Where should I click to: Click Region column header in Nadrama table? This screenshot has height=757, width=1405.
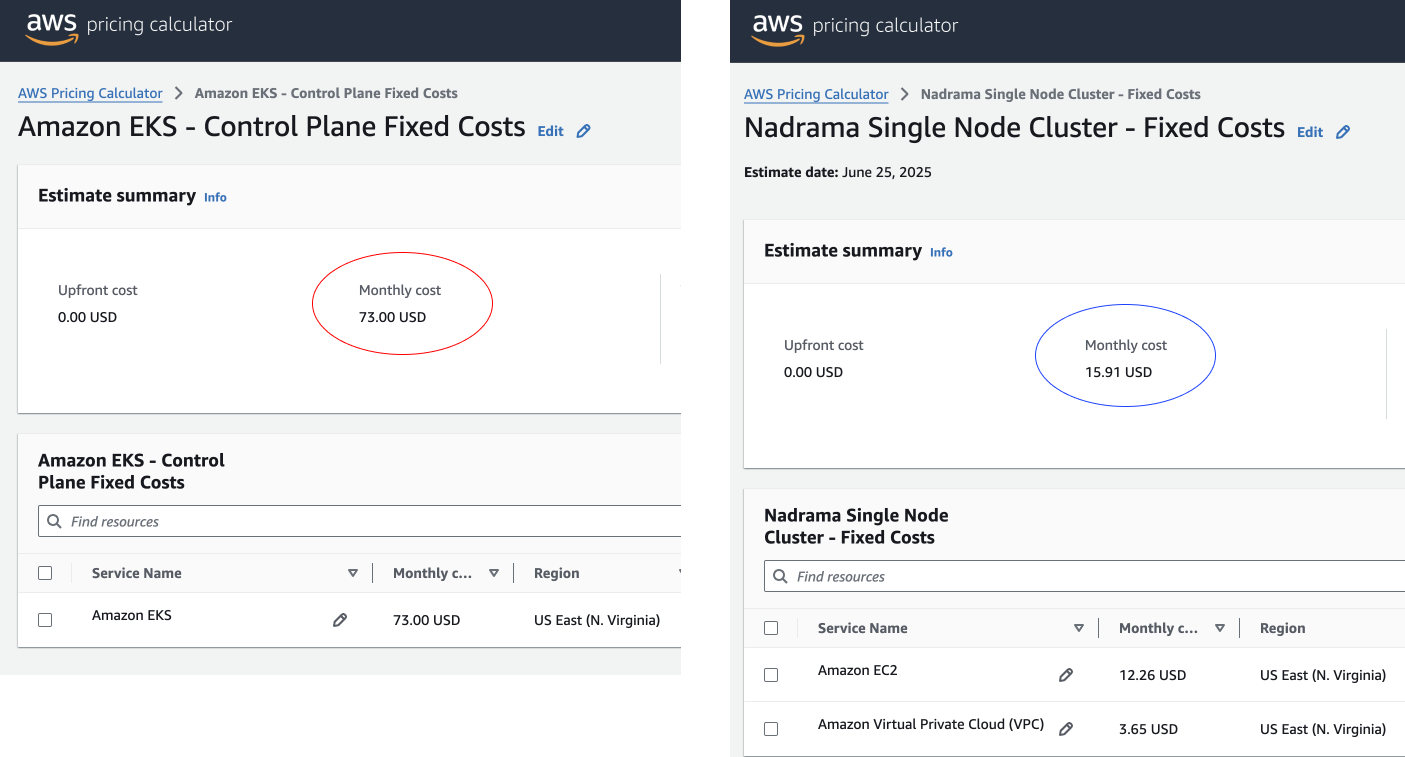[x=1282, y=628]
